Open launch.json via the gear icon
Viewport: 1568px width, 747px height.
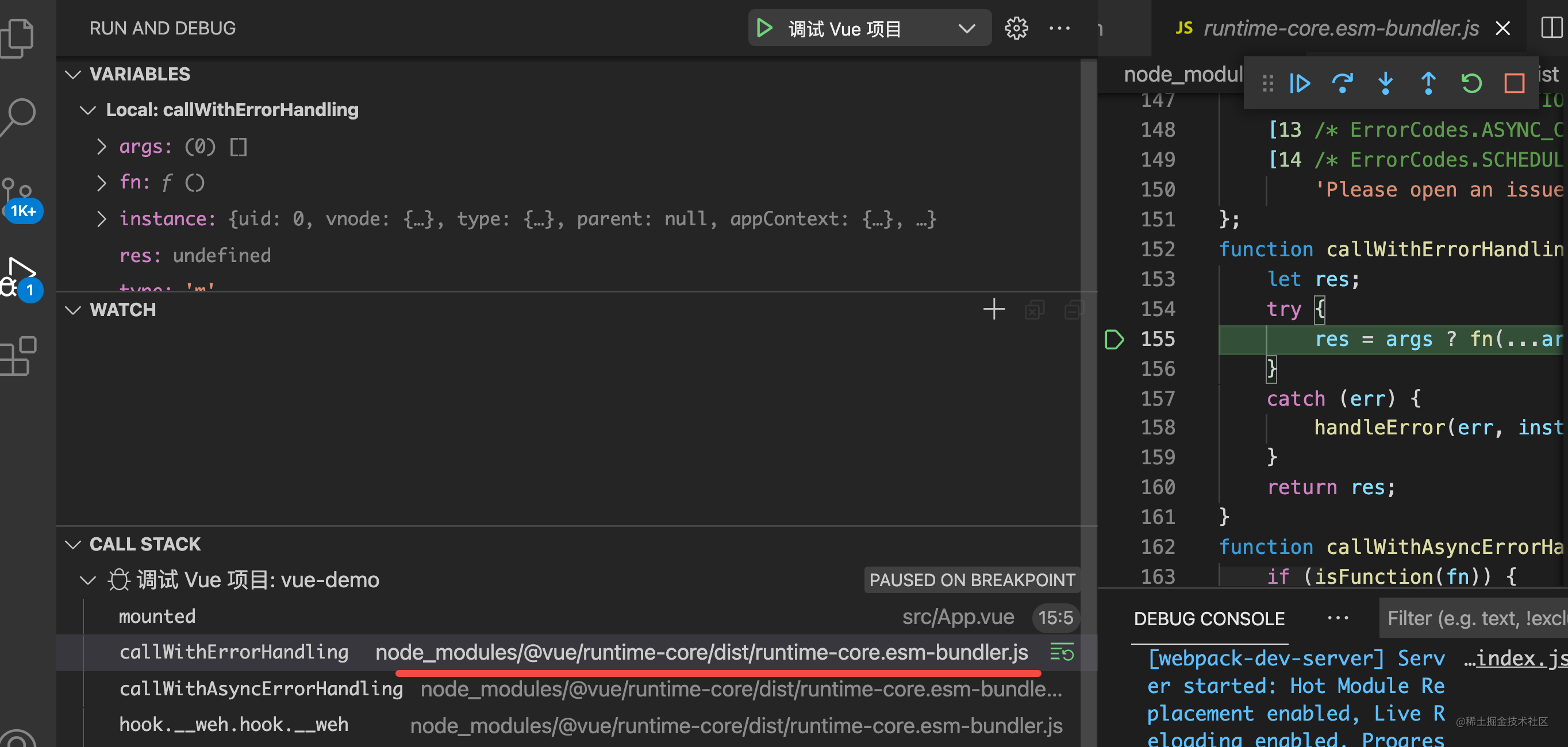pos(1016,29)
